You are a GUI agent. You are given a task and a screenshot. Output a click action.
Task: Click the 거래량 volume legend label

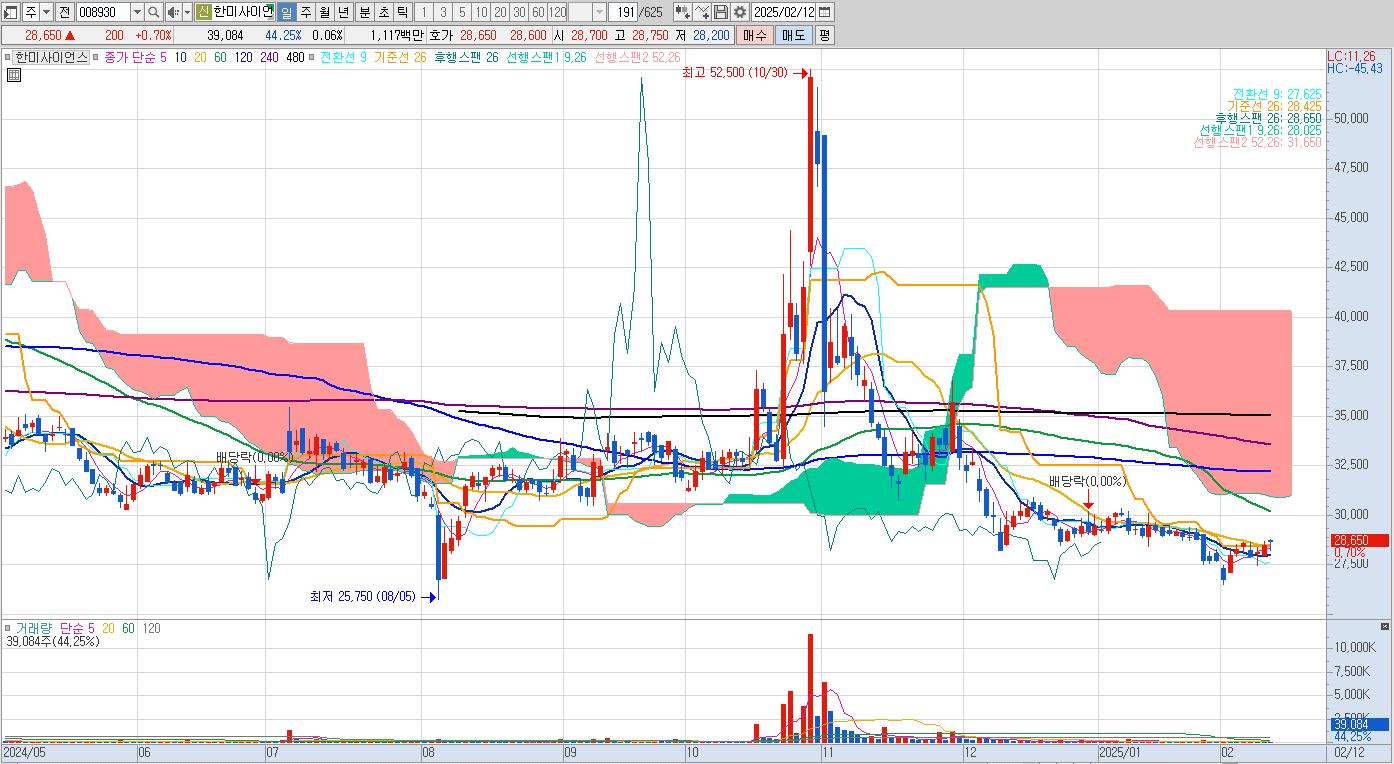tap(34, 628)
